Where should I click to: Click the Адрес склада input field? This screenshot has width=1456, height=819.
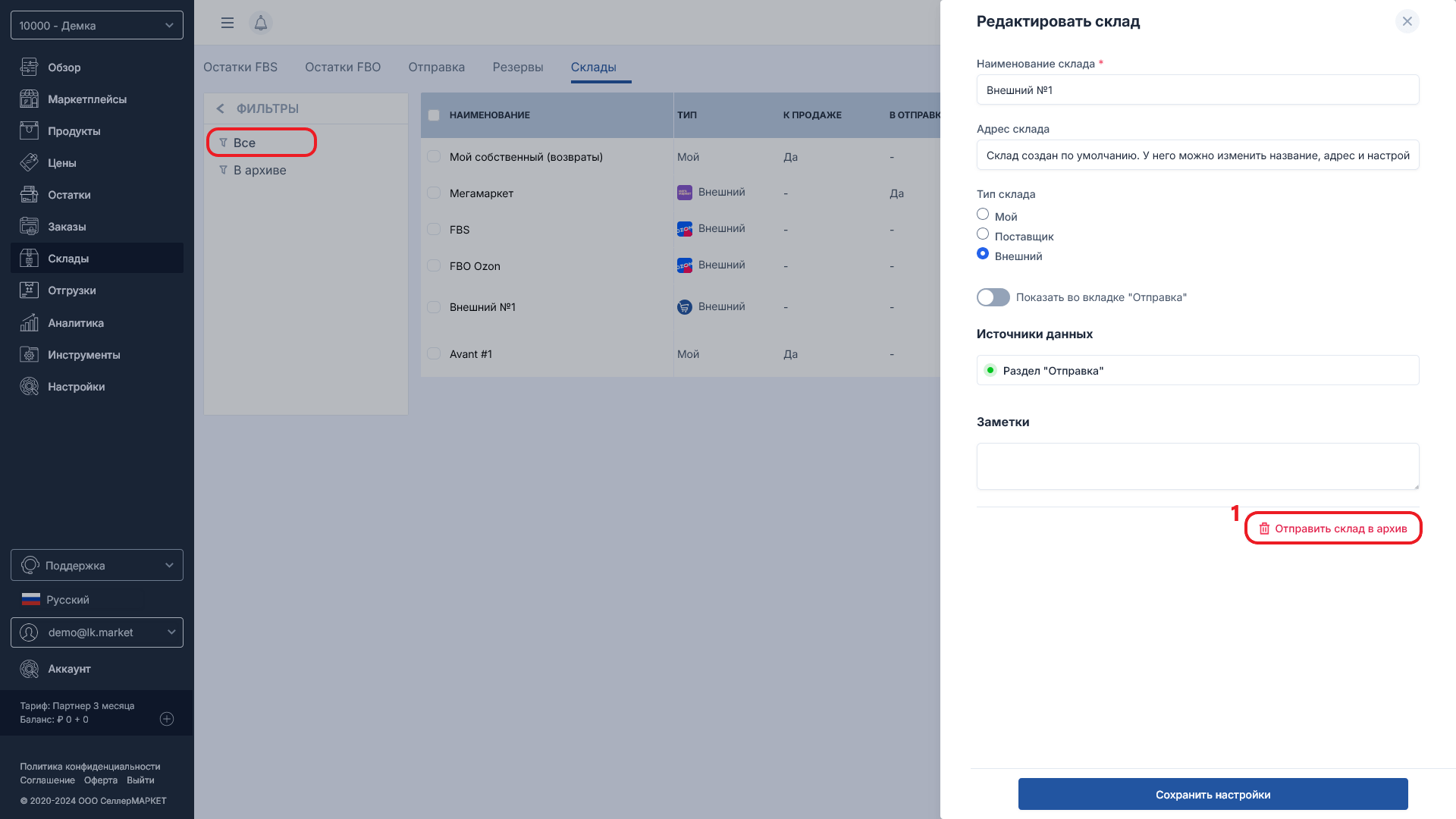pyautogui.click(x=1198, y=155)
